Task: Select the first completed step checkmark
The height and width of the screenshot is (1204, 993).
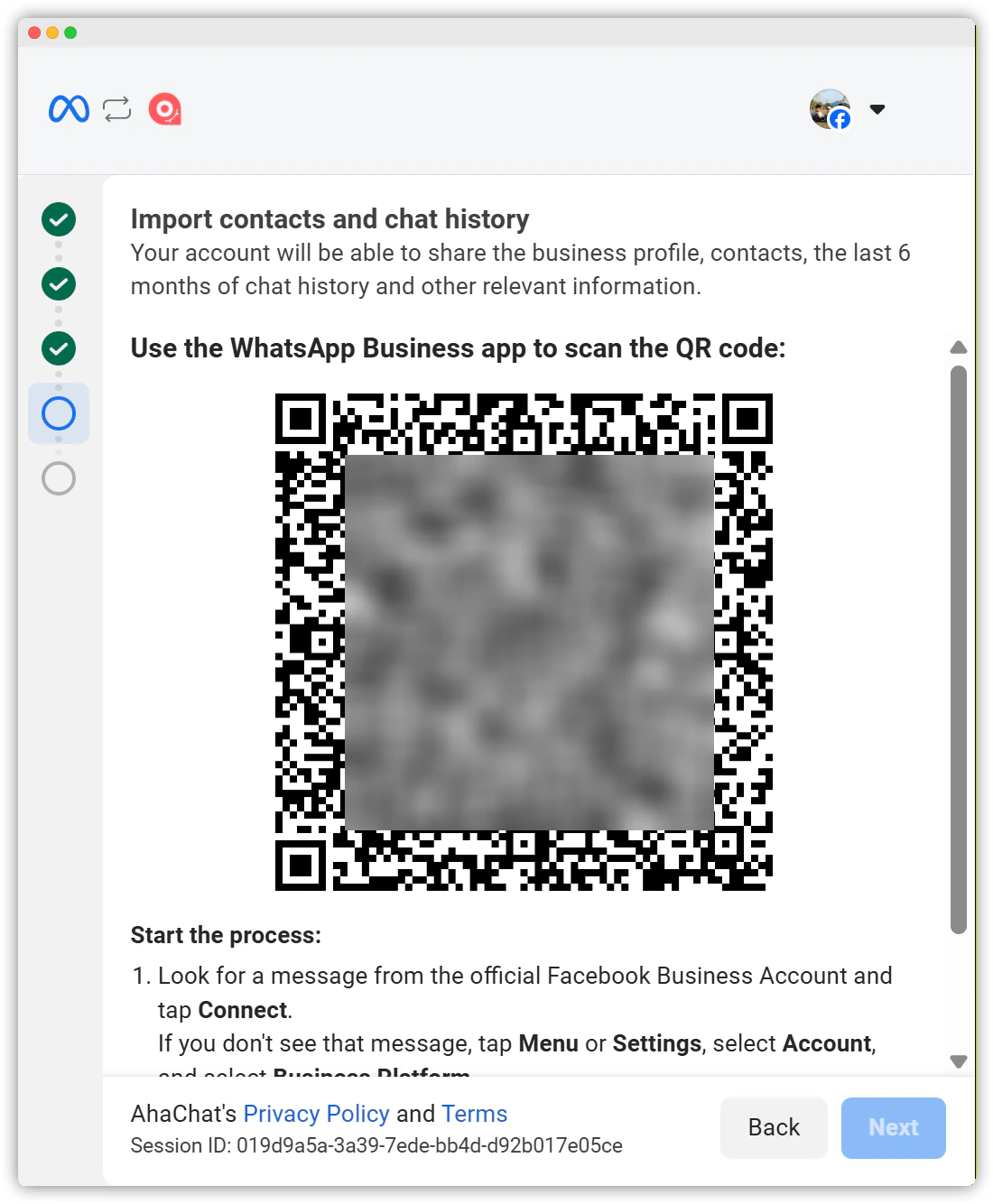Action: (x=59, y=219)
